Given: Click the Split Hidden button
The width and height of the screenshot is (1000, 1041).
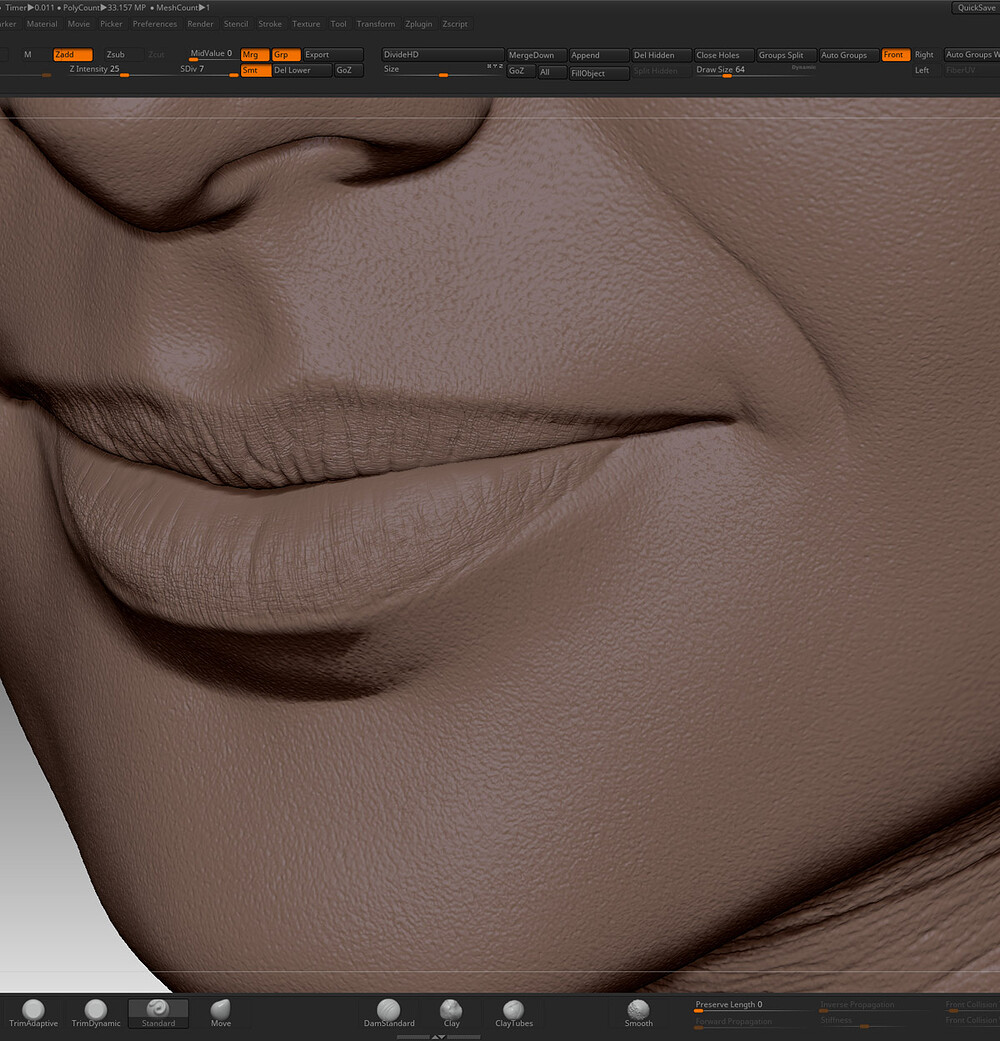Looking at the screenshot, I should [x=661, y=71].
